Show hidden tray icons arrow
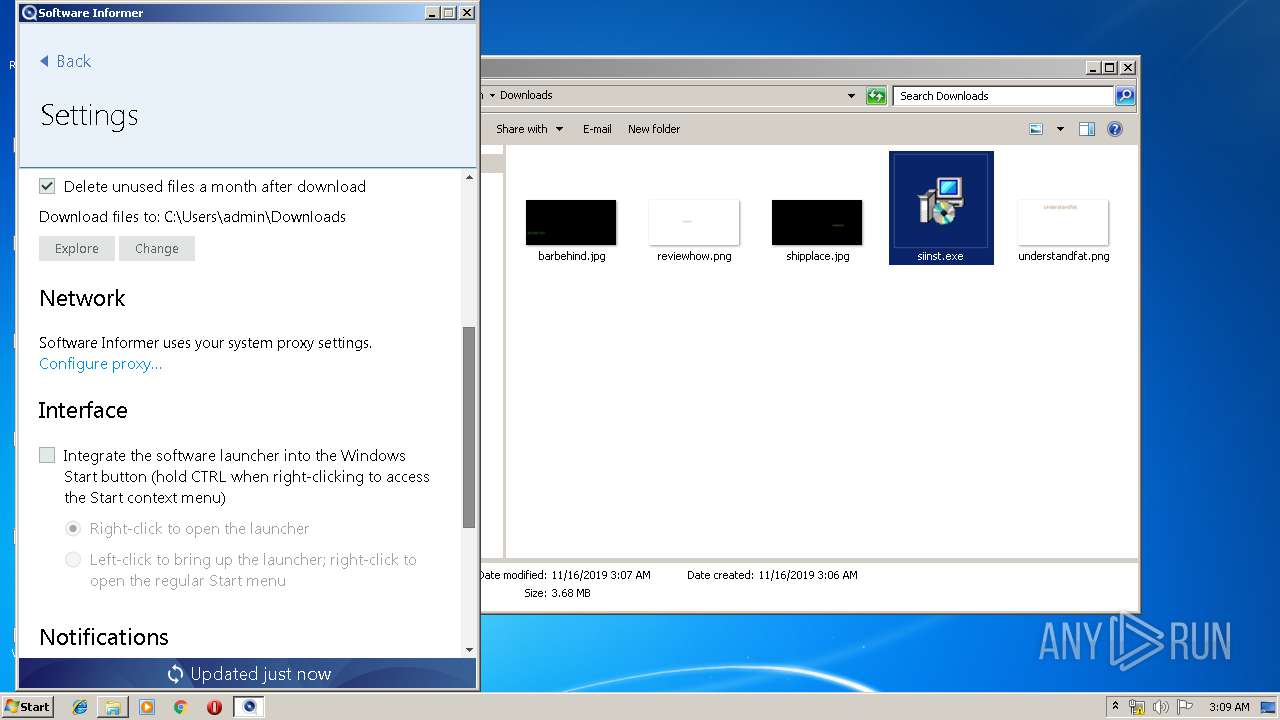 (x=1115, y=707)
